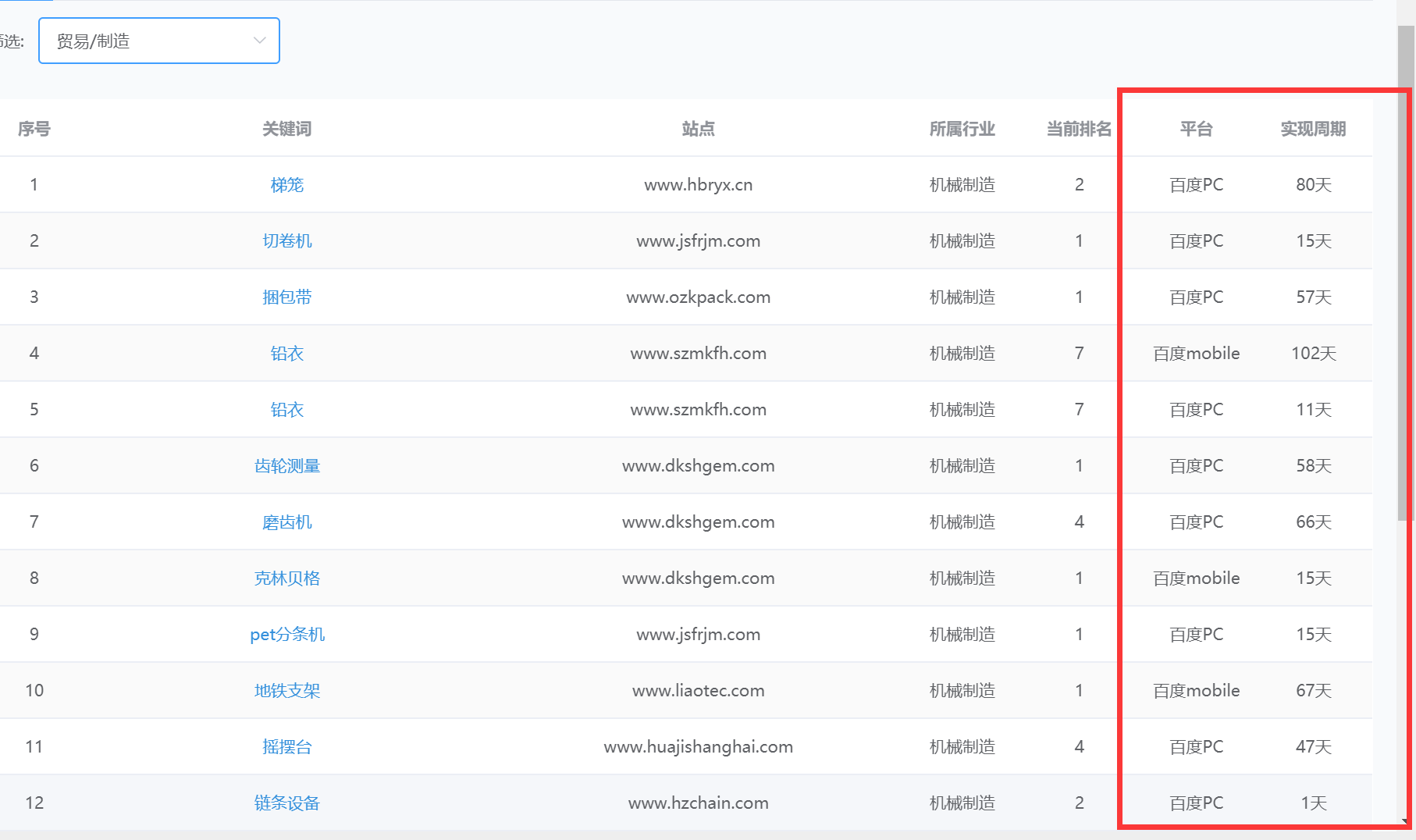Click the 57天 period cell
1416x840 pixels.
[1313, 297]
